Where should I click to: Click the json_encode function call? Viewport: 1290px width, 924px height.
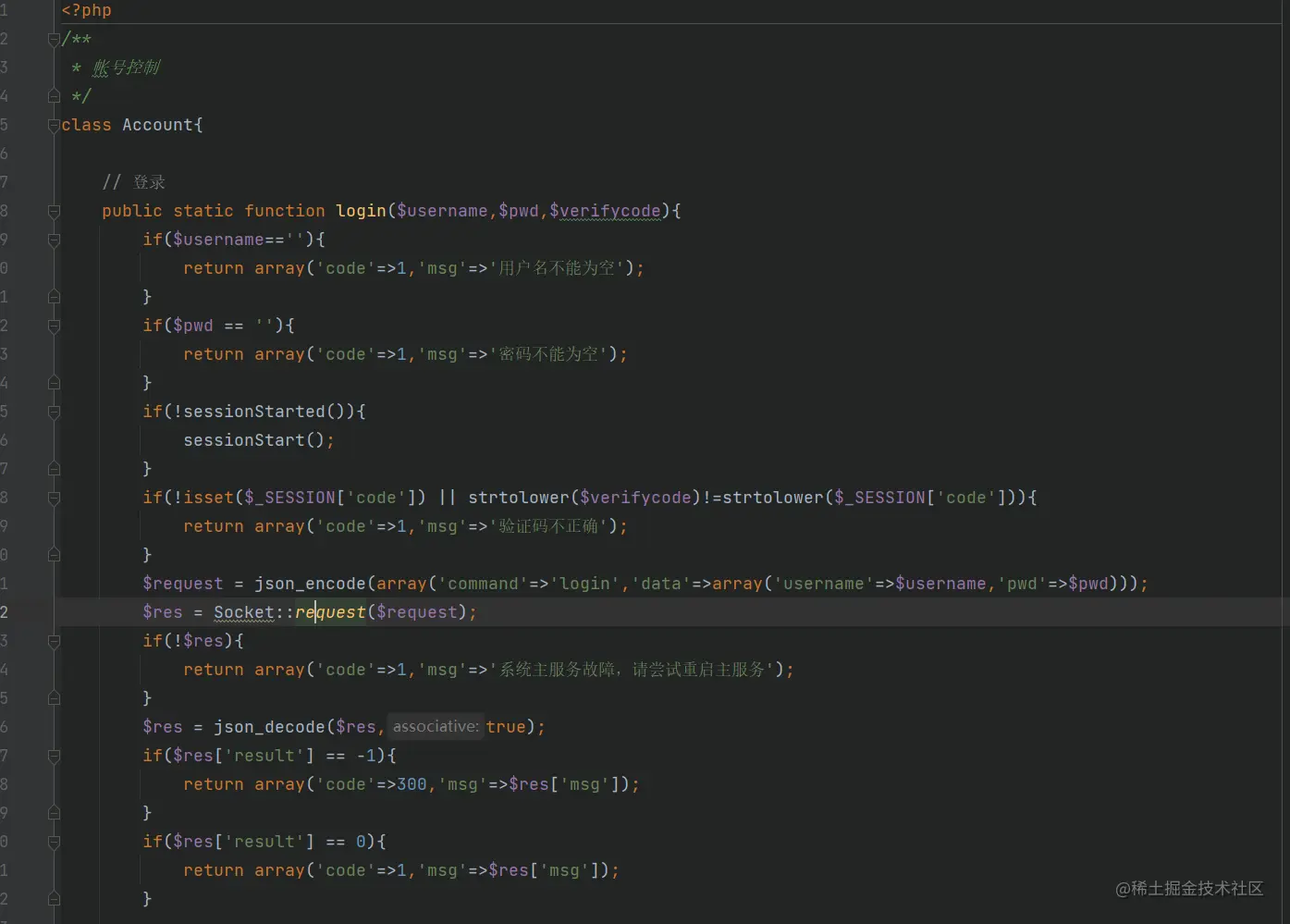tap(311, 584)
